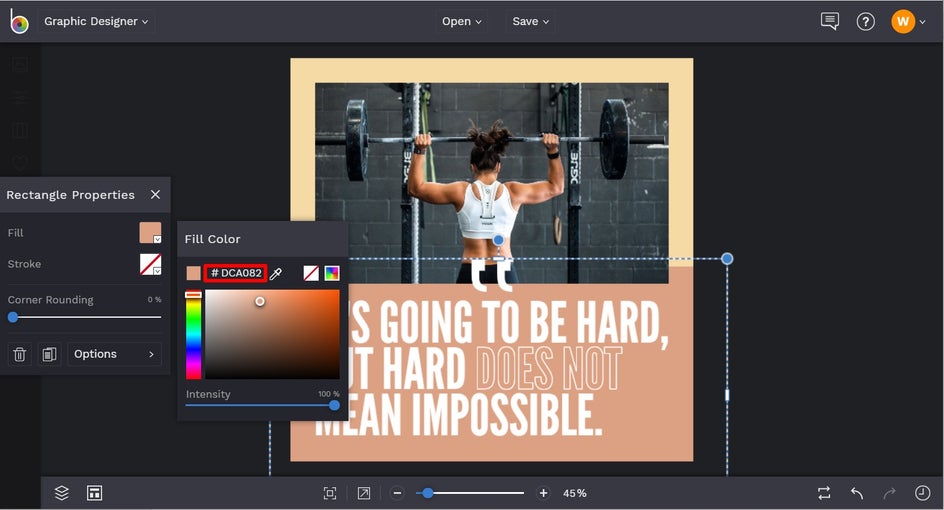Close the Rectangle Properties panel
Image resolution: width=944 pixels, height=510 pixels.
tap(155, 194)
